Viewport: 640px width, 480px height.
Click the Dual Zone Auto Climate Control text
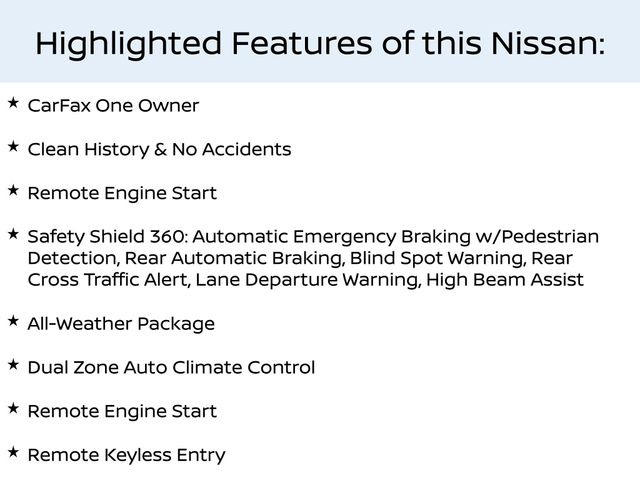click(171, 368)
